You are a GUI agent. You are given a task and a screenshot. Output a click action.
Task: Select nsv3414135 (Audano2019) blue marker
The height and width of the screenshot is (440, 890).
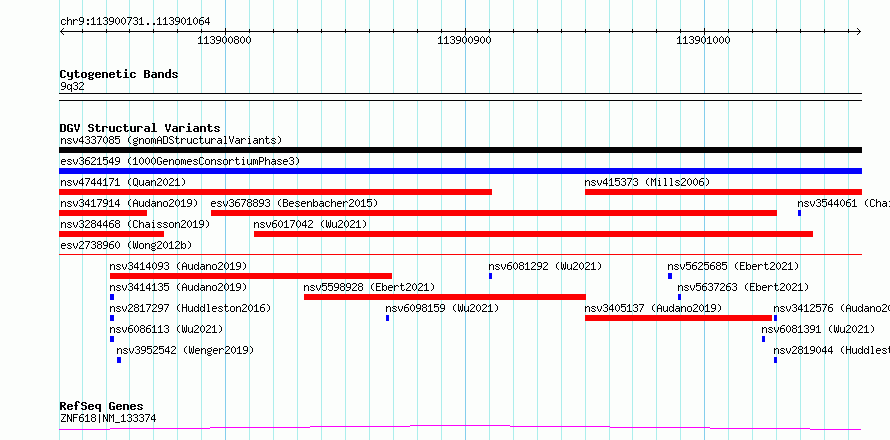click(112, 297)
